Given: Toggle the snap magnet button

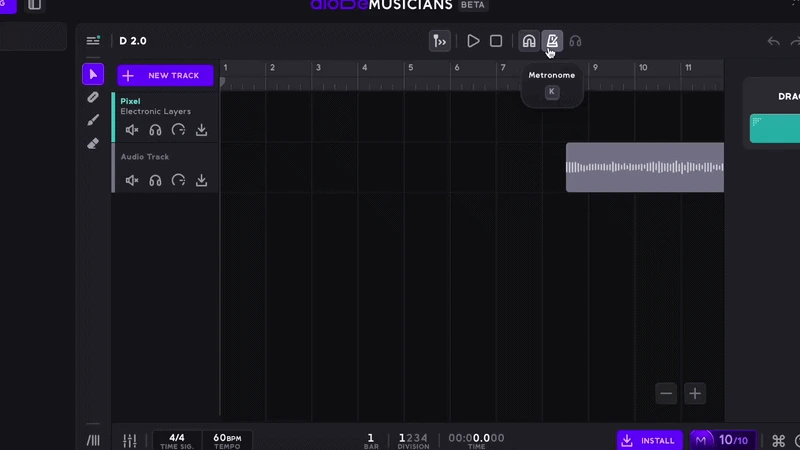Looking at the screenshot, I should click(528, 41).
